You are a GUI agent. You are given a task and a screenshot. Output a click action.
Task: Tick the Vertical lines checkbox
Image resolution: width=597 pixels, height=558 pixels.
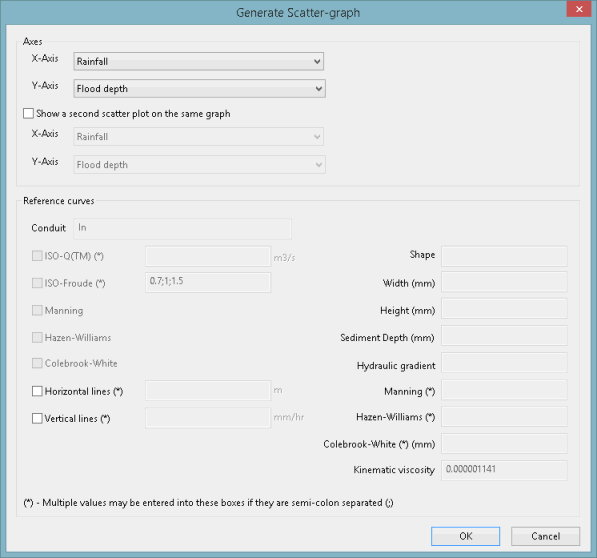[x=37, y=418]
